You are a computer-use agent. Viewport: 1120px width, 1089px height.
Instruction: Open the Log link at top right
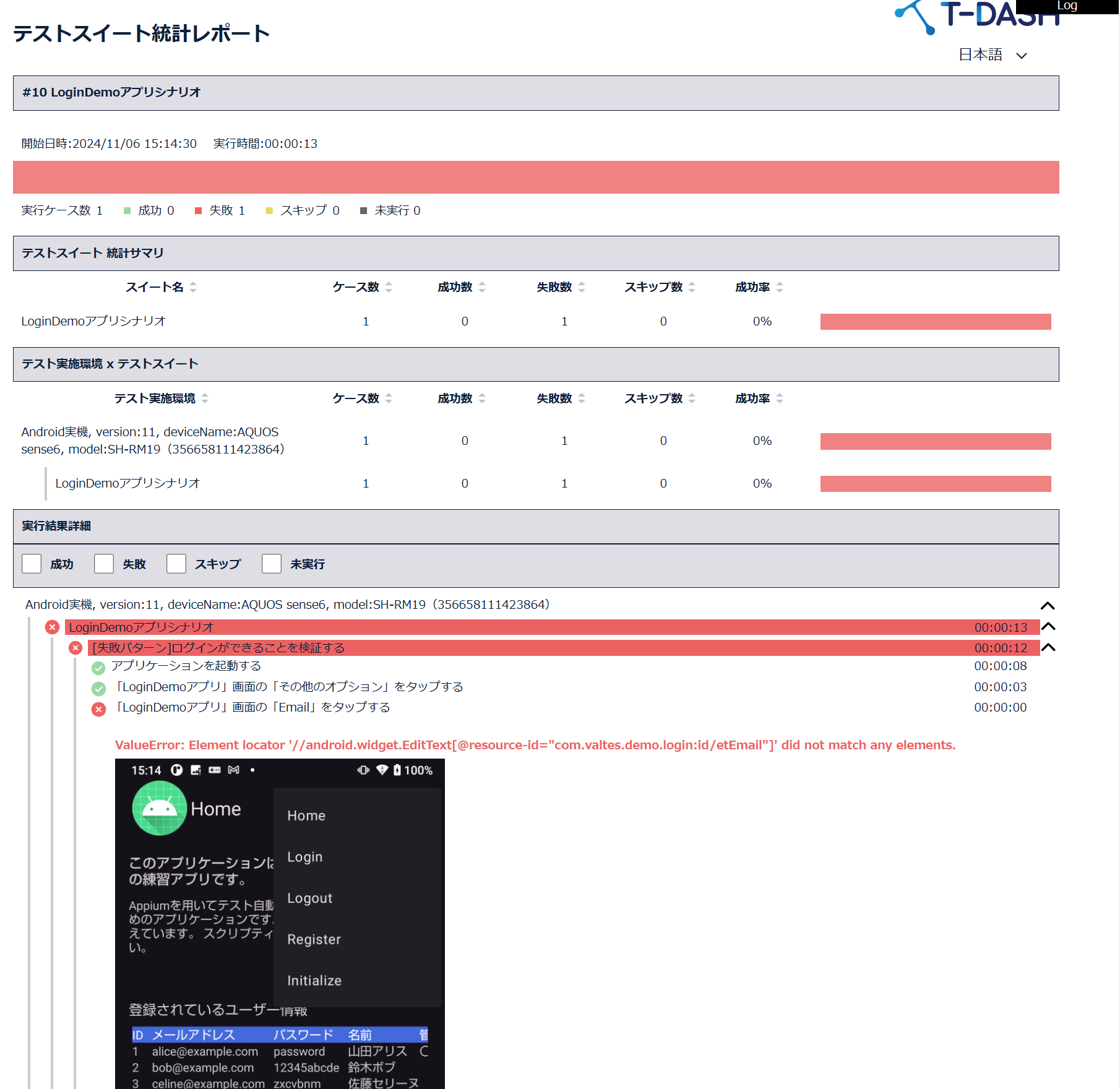click(x=1067, y=6)
